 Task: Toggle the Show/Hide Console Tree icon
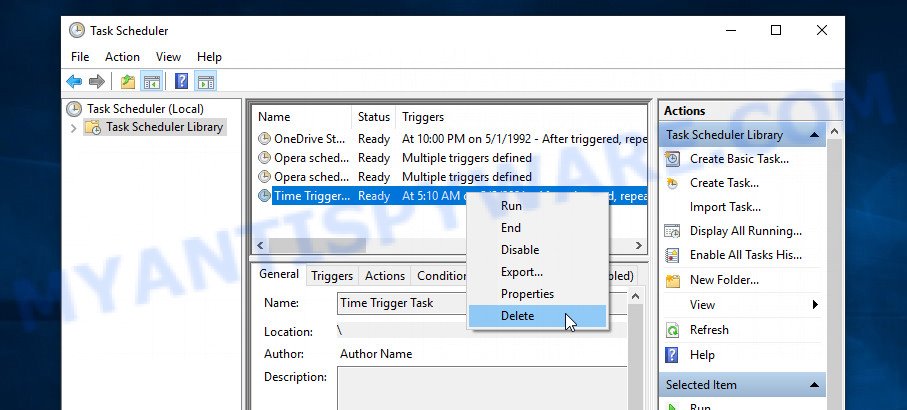(x=152, y=82)
